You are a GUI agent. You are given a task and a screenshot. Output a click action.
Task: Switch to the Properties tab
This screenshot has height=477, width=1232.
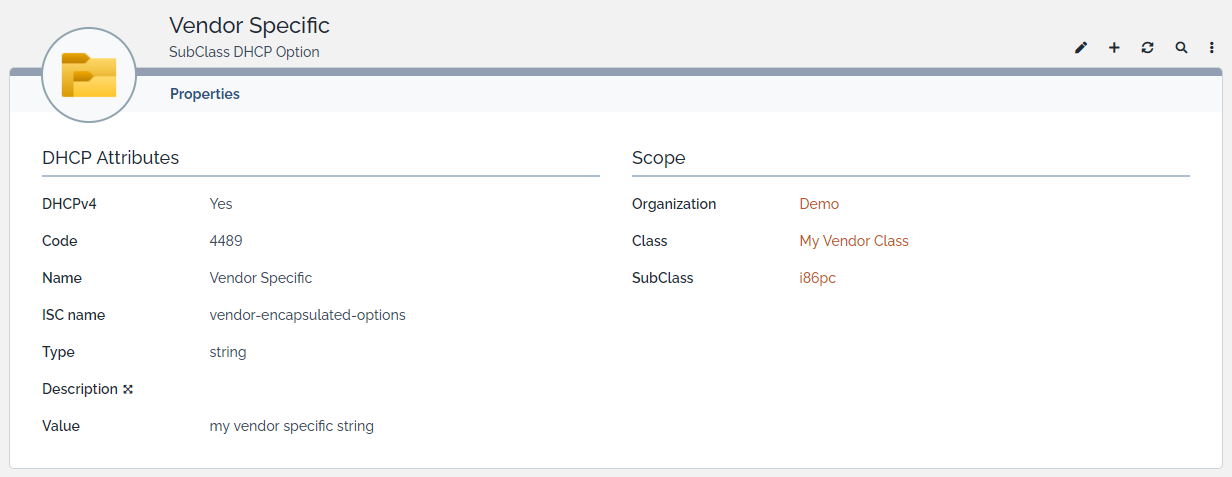pos(205,94)
